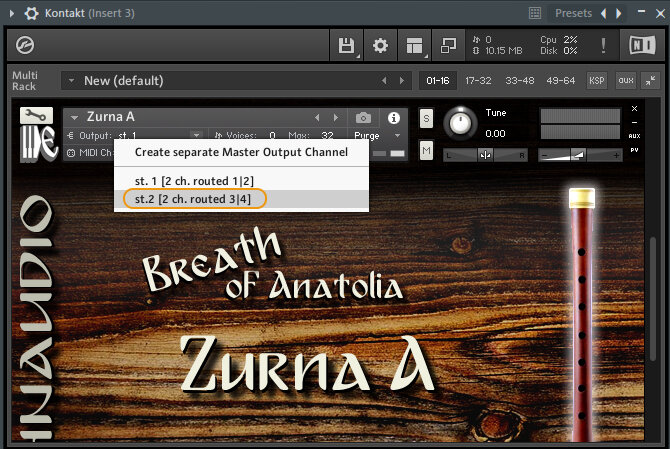
Task: Show the instrument info icon
Action: pyautogui.click(x=394, y=117)
